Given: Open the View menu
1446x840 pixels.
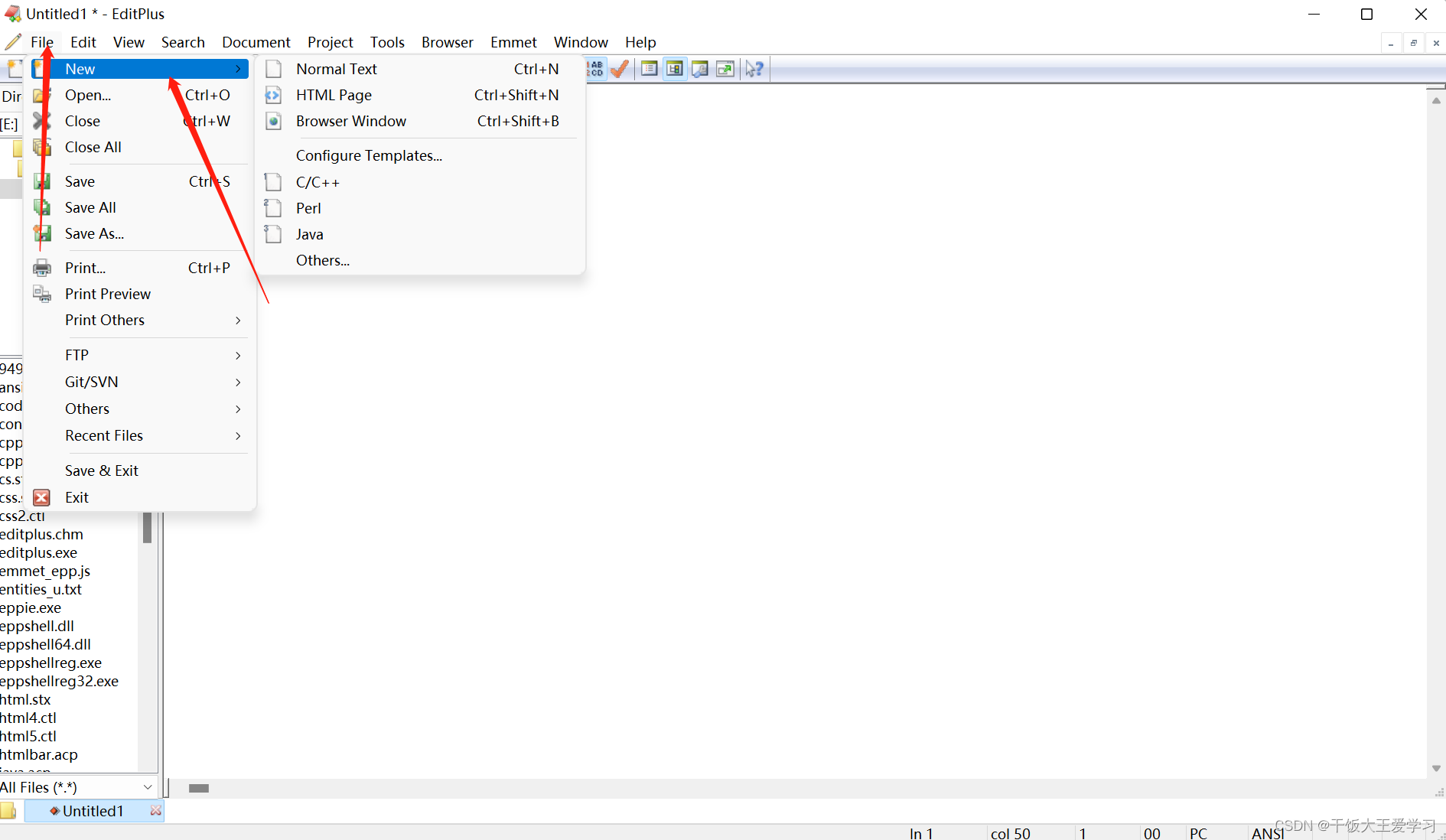Looking at the screenshot, I should (x=129, y=42).
